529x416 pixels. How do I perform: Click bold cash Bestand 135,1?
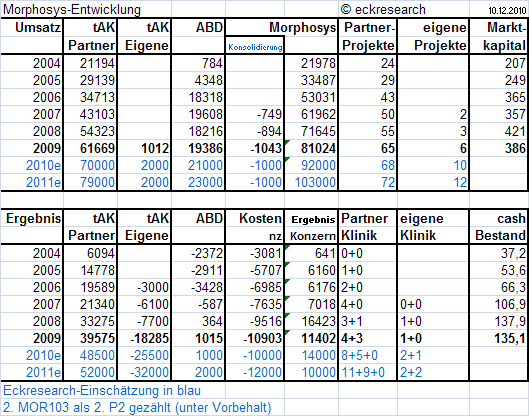pyautogui.click(x=510, y=338)
